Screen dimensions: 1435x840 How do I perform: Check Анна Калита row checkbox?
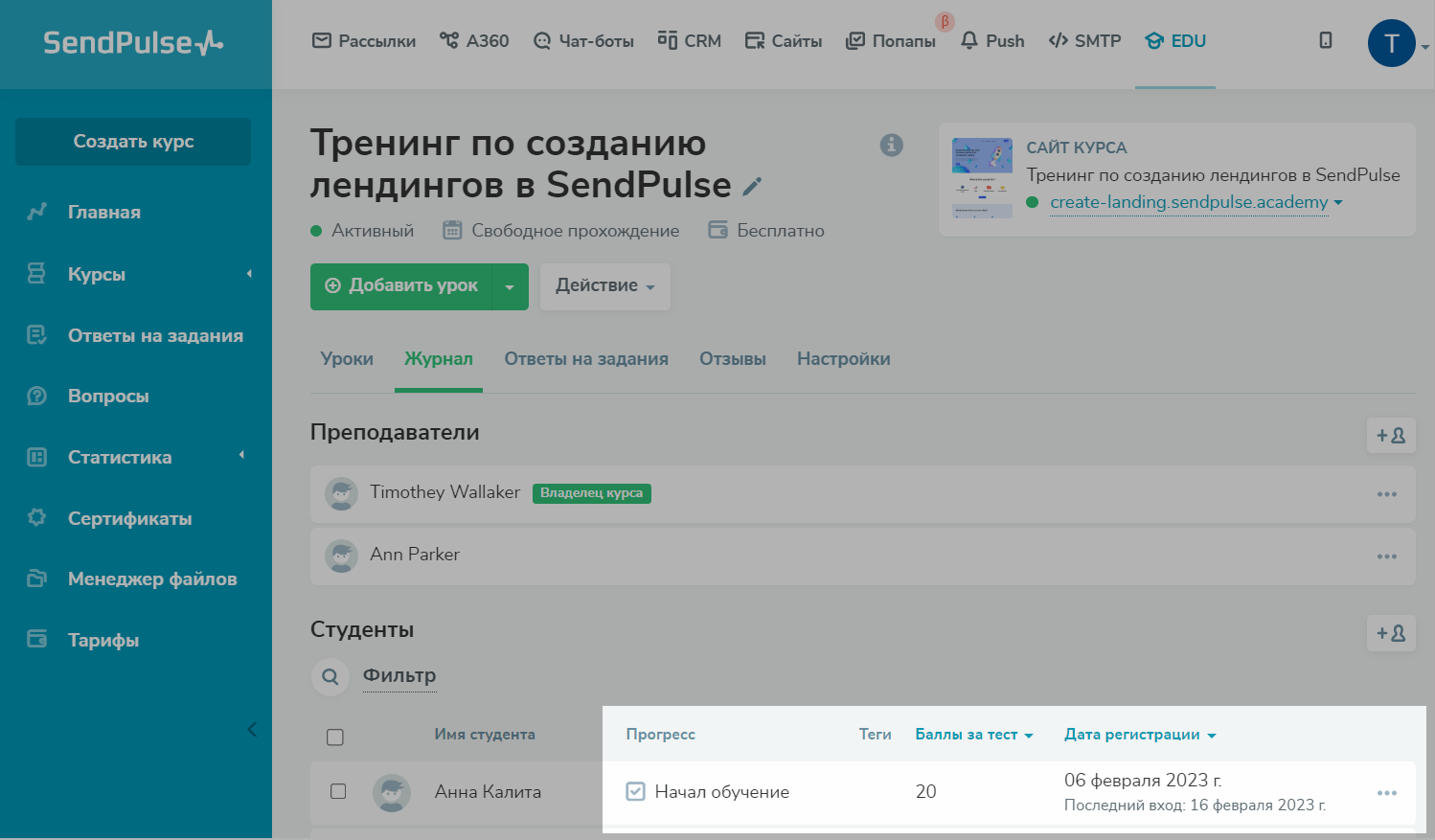(338, 791)
